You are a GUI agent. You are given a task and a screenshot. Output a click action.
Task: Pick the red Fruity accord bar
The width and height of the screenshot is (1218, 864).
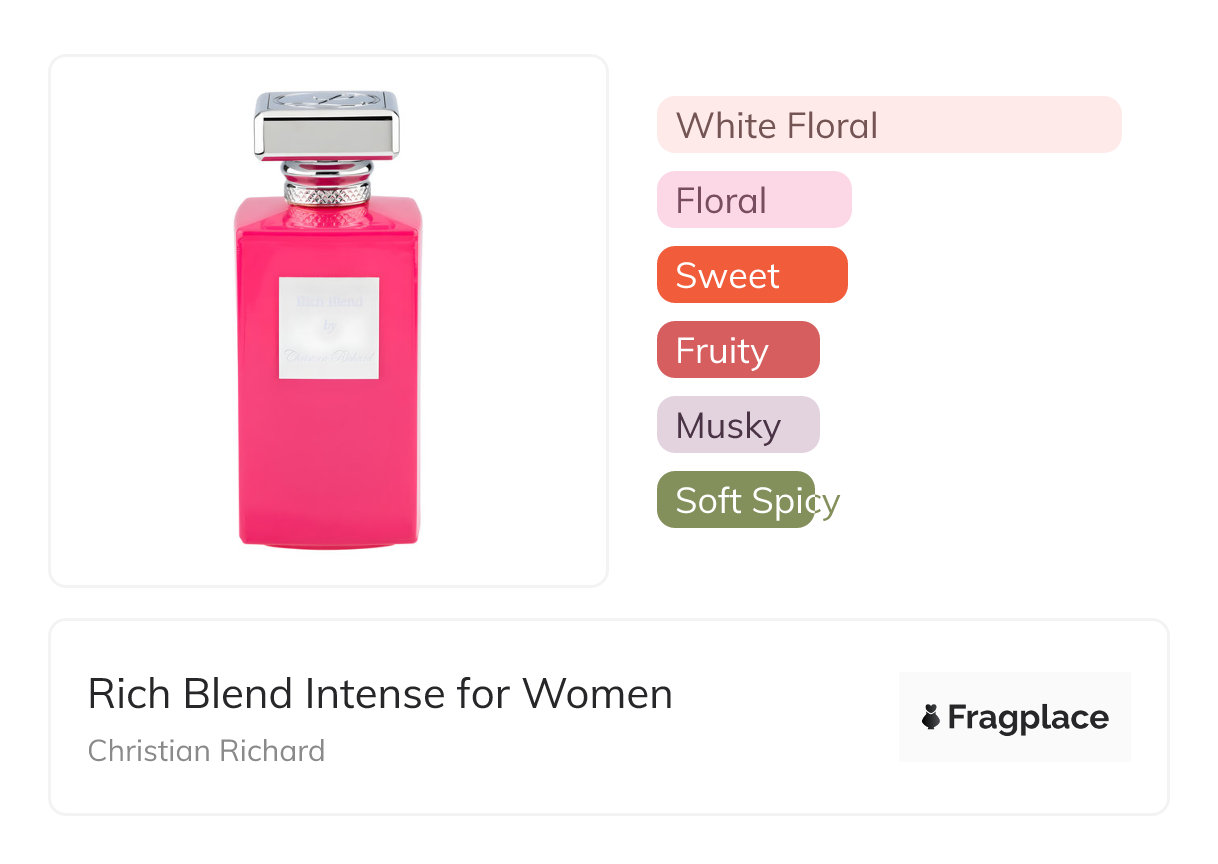(x=737, y=350)
